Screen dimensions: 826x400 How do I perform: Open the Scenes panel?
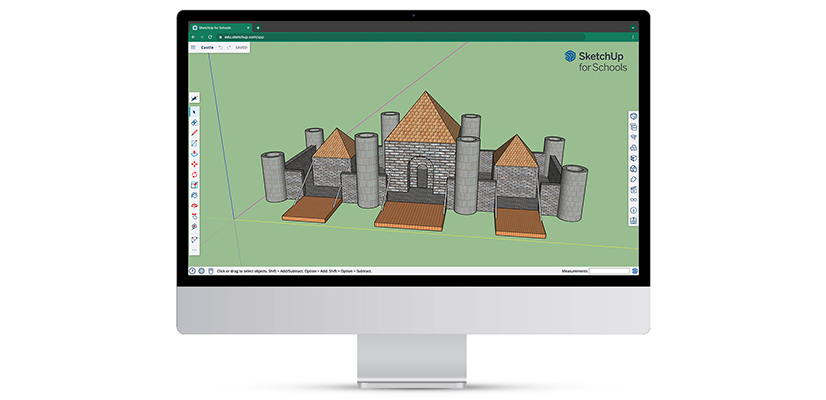pyautogui.click(x=633, y=188)
